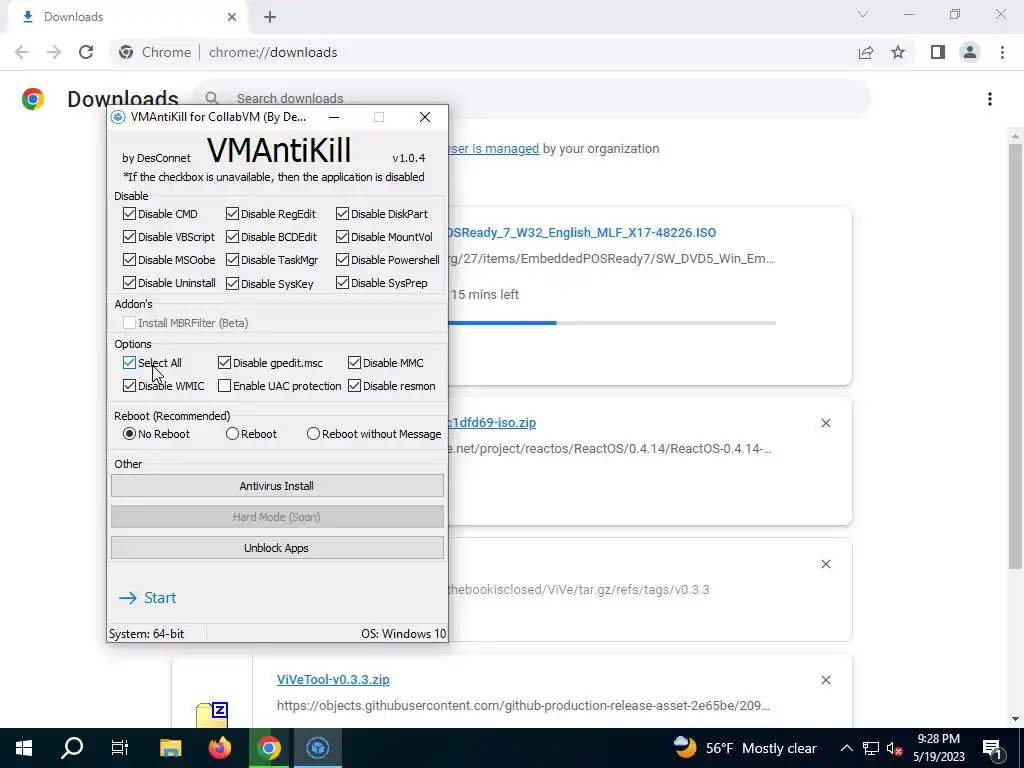Open a new Chrome tab

pos(270,17)
